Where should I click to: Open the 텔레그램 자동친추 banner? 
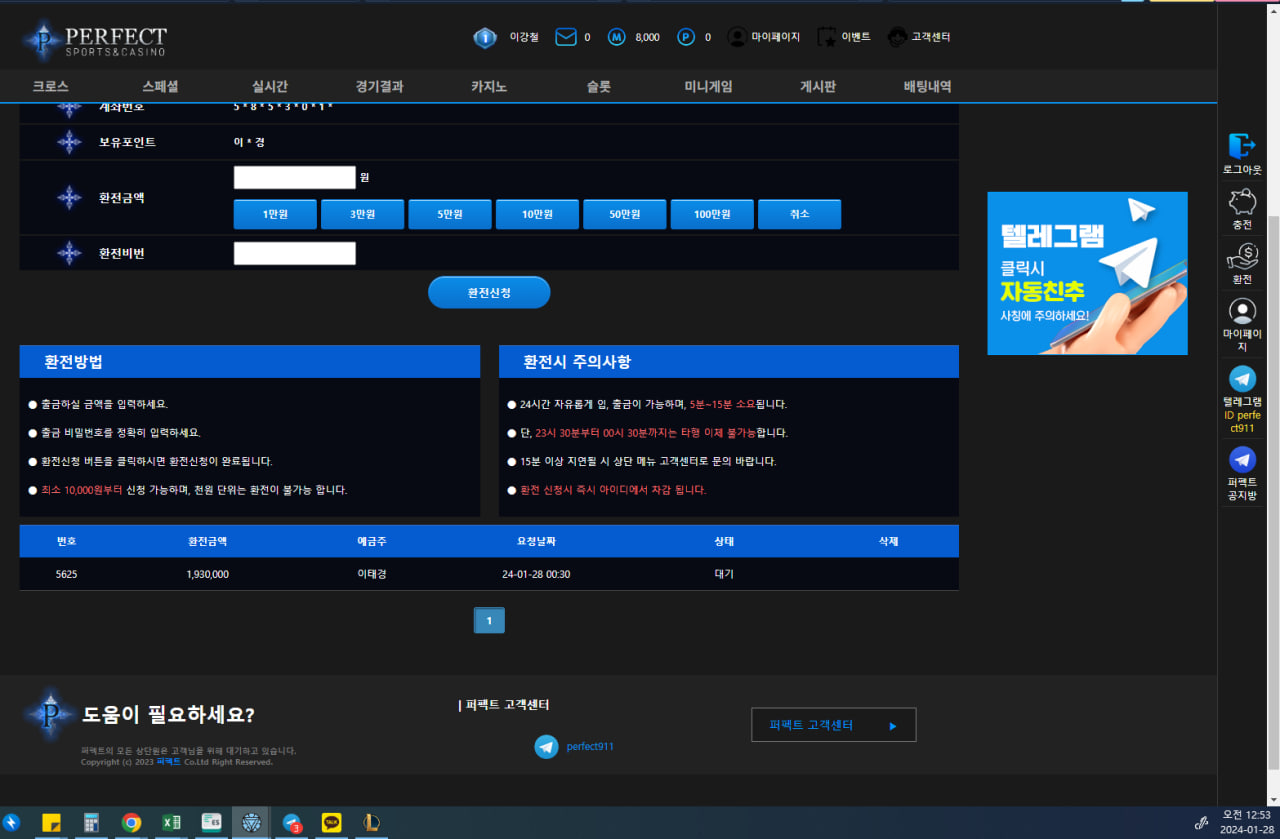(x=1087, y=273)
